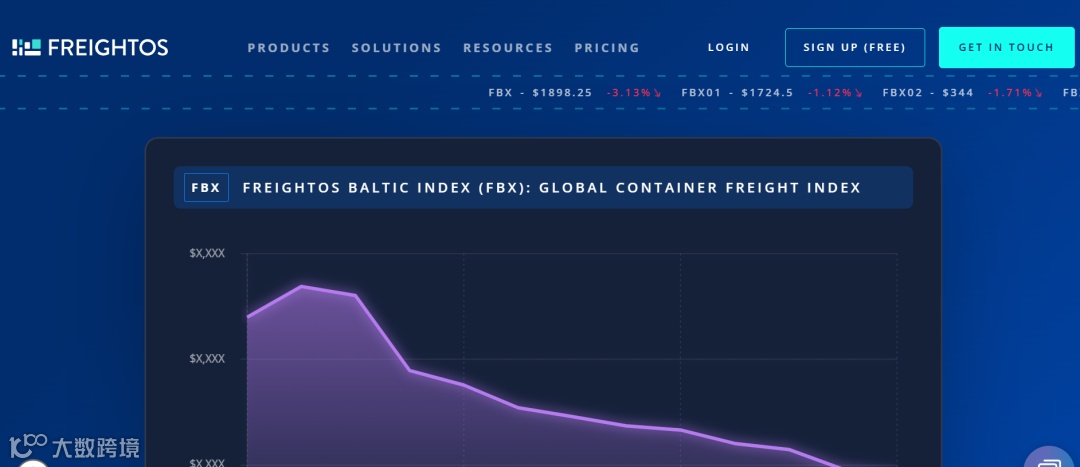Click the Sign Up (Free) button
Image resolution: width=1080 pixels, height=467 pixels.
point(855,48)
